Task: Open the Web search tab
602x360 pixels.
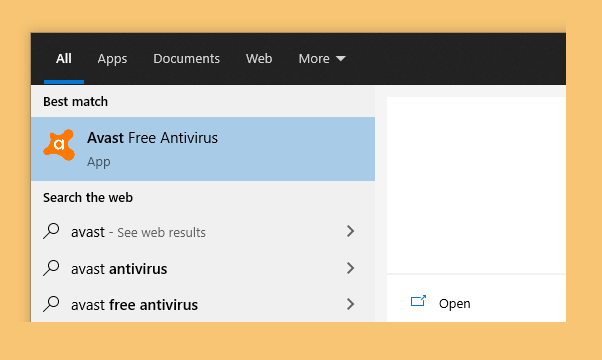Action: (259, 59)
